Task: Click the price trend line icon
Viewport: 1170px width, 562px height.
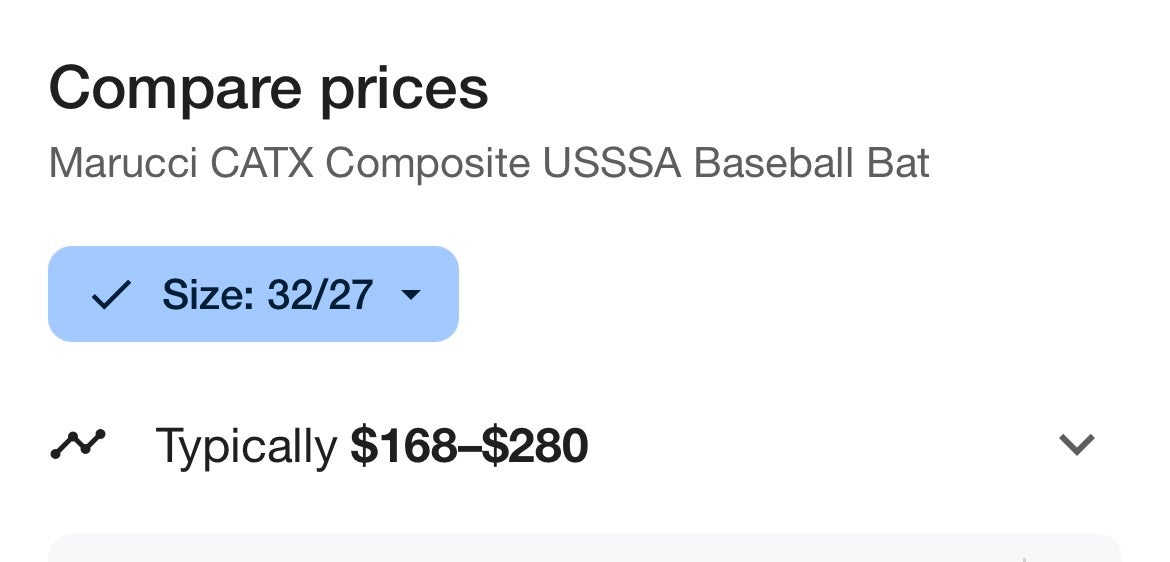Action: point(77,444)
